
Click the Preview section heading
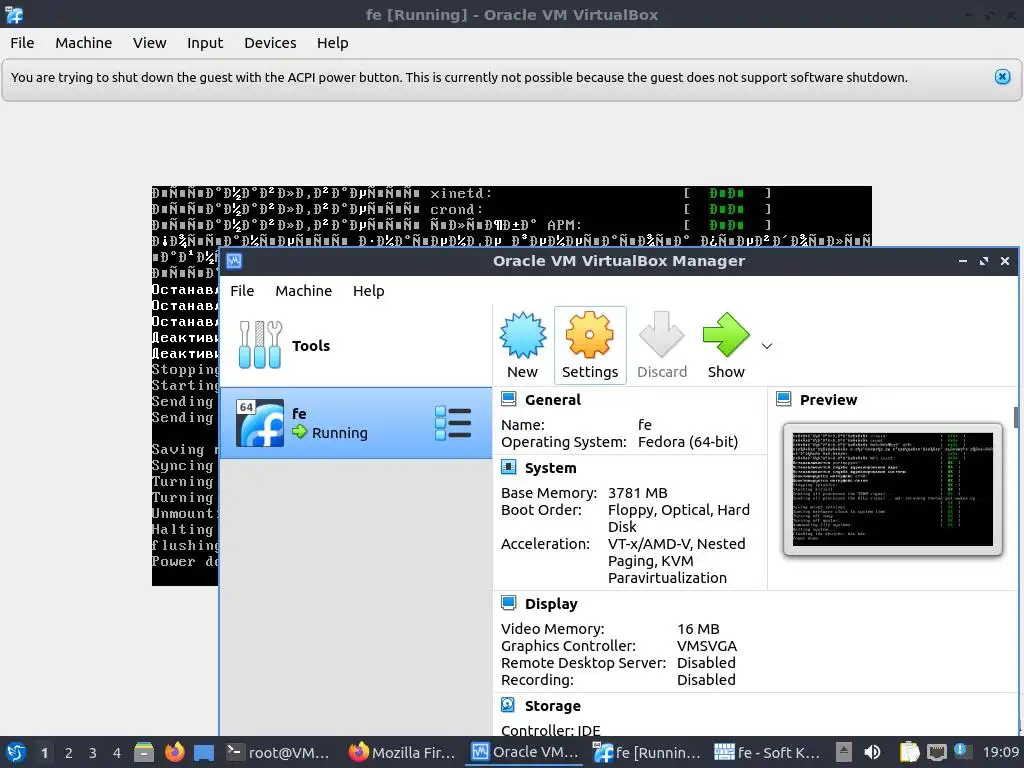pyautogui.click(x=828, y=400)
